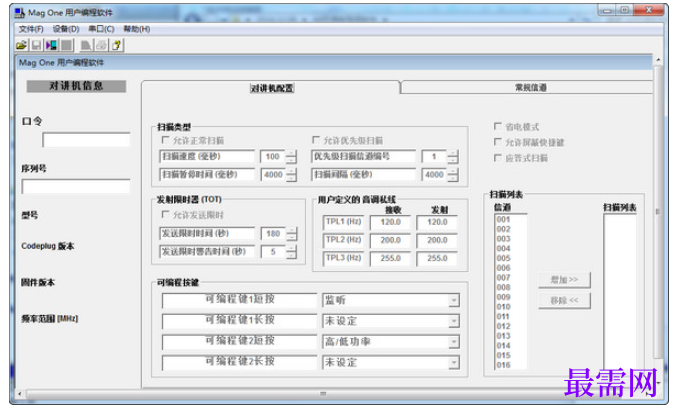
Task: Decrease 扫描暂停时间 value with down arrow
Action: coord(291,178)
